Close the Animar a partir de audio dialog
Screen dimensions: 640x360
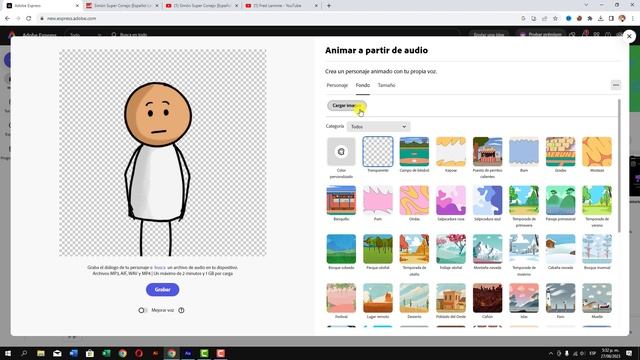coord(629,36)
